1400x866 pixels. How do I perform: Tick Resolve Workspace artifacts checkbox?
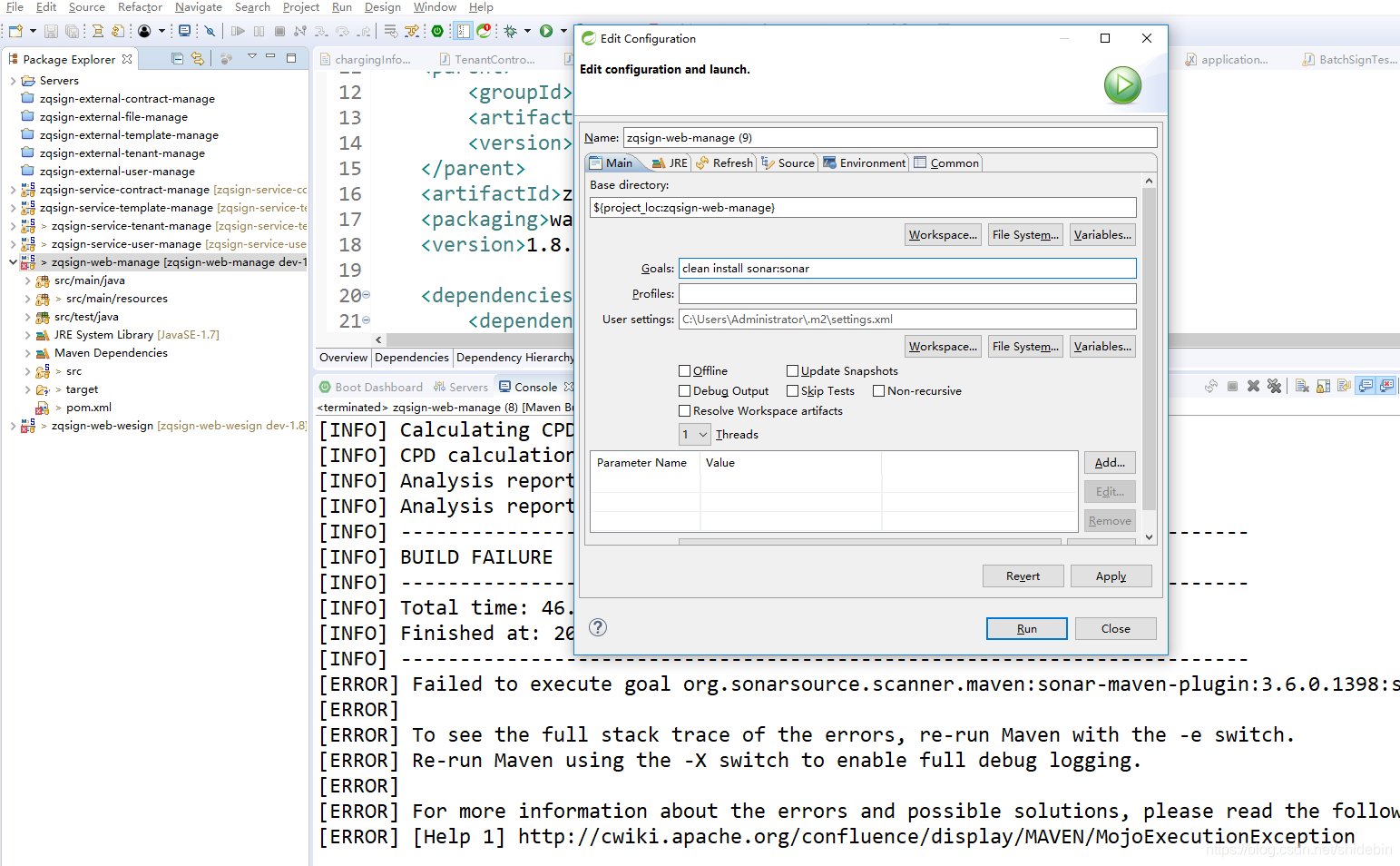(685, 410)
